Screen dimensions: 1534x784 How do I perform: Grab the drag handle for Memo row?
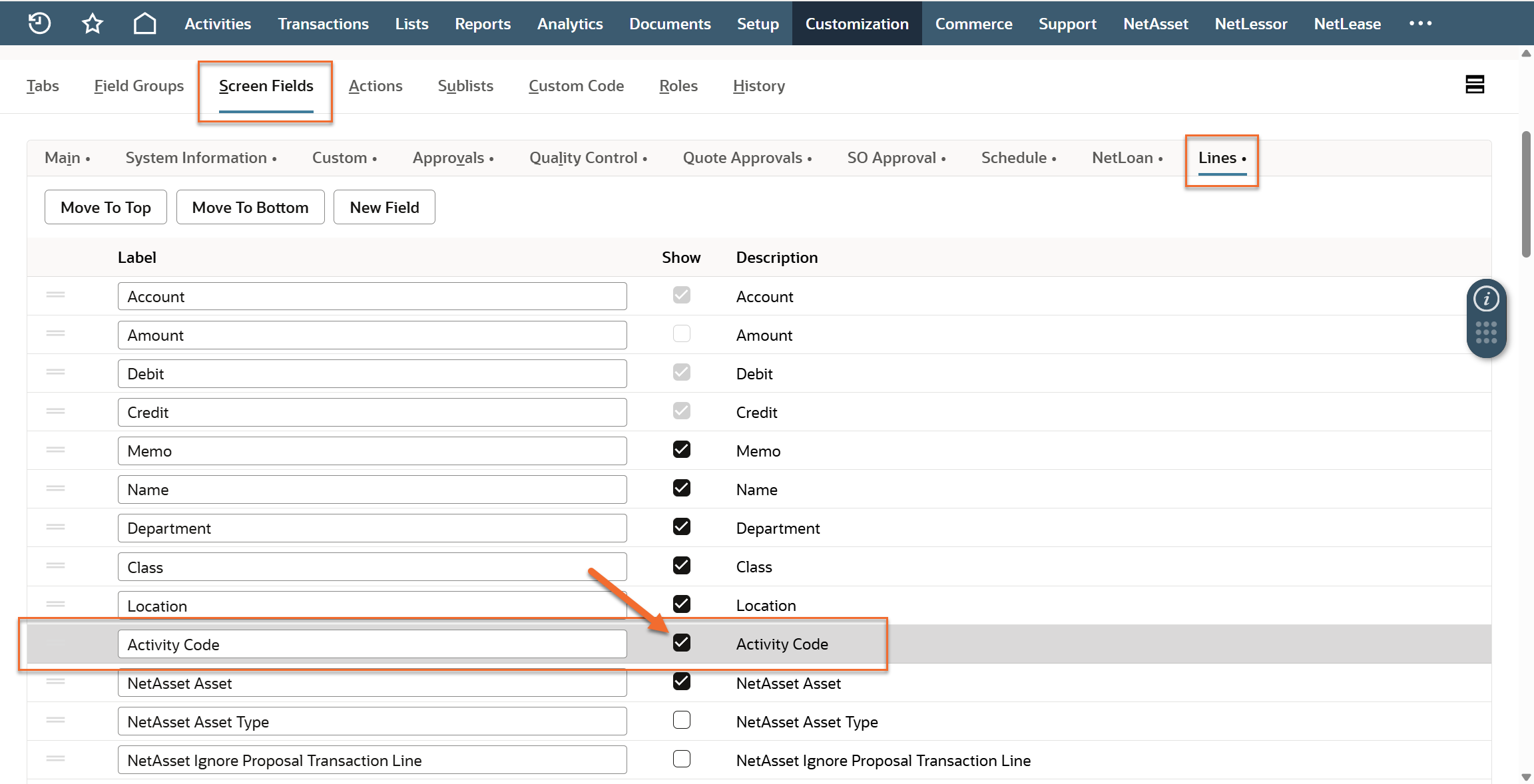pyautogui.click(x=56, y=450)
